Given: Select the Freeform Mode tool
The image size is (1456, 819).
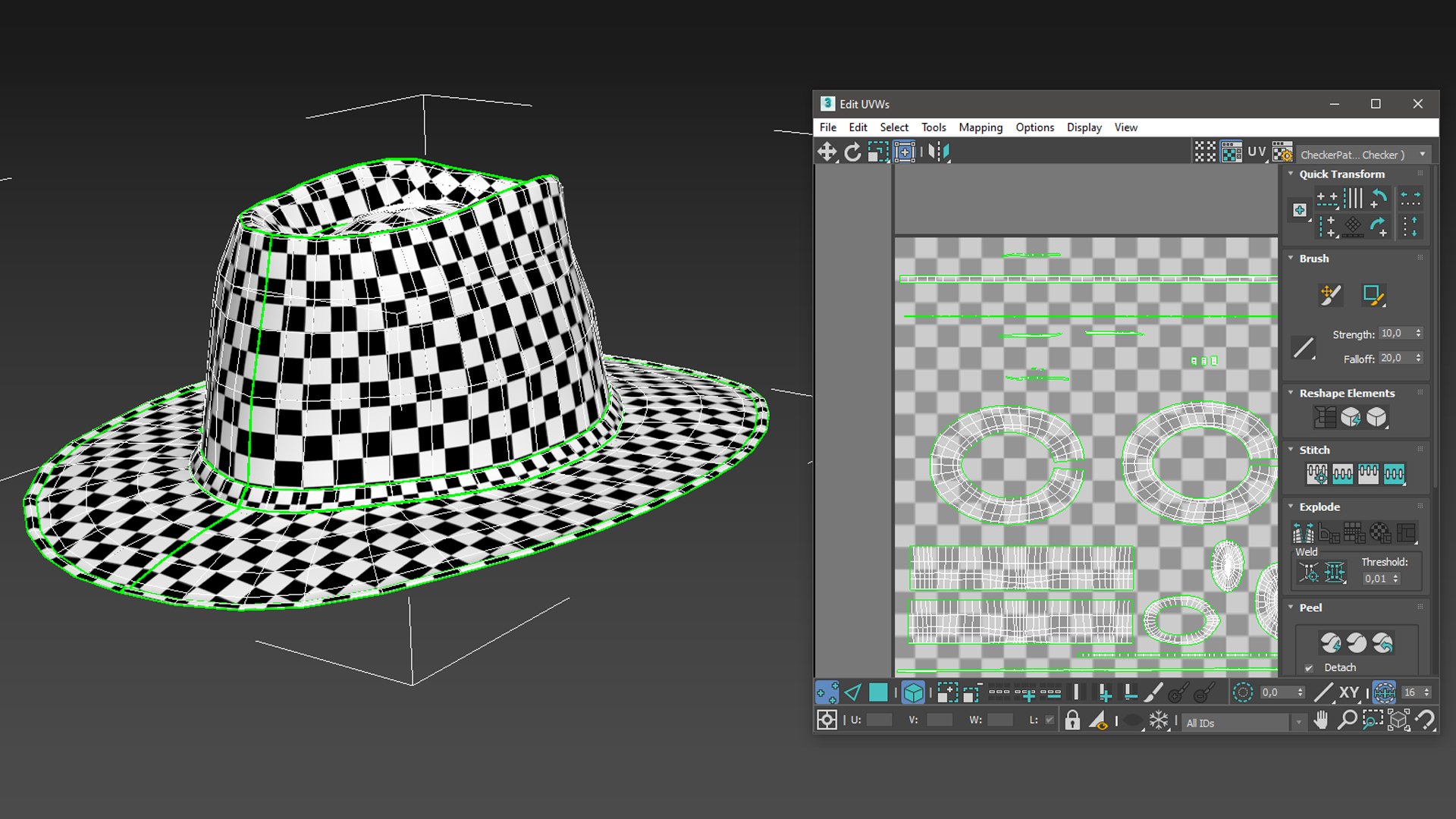Looking at the screenshot, I should point(904,152).
